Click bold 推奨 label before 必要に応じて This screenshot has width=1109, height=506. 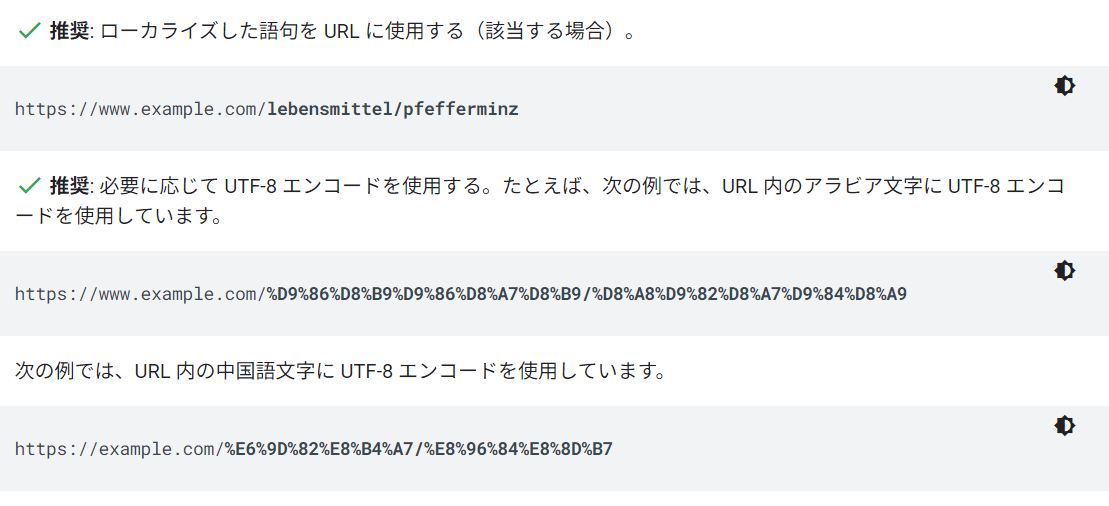[x=69, y=186]
